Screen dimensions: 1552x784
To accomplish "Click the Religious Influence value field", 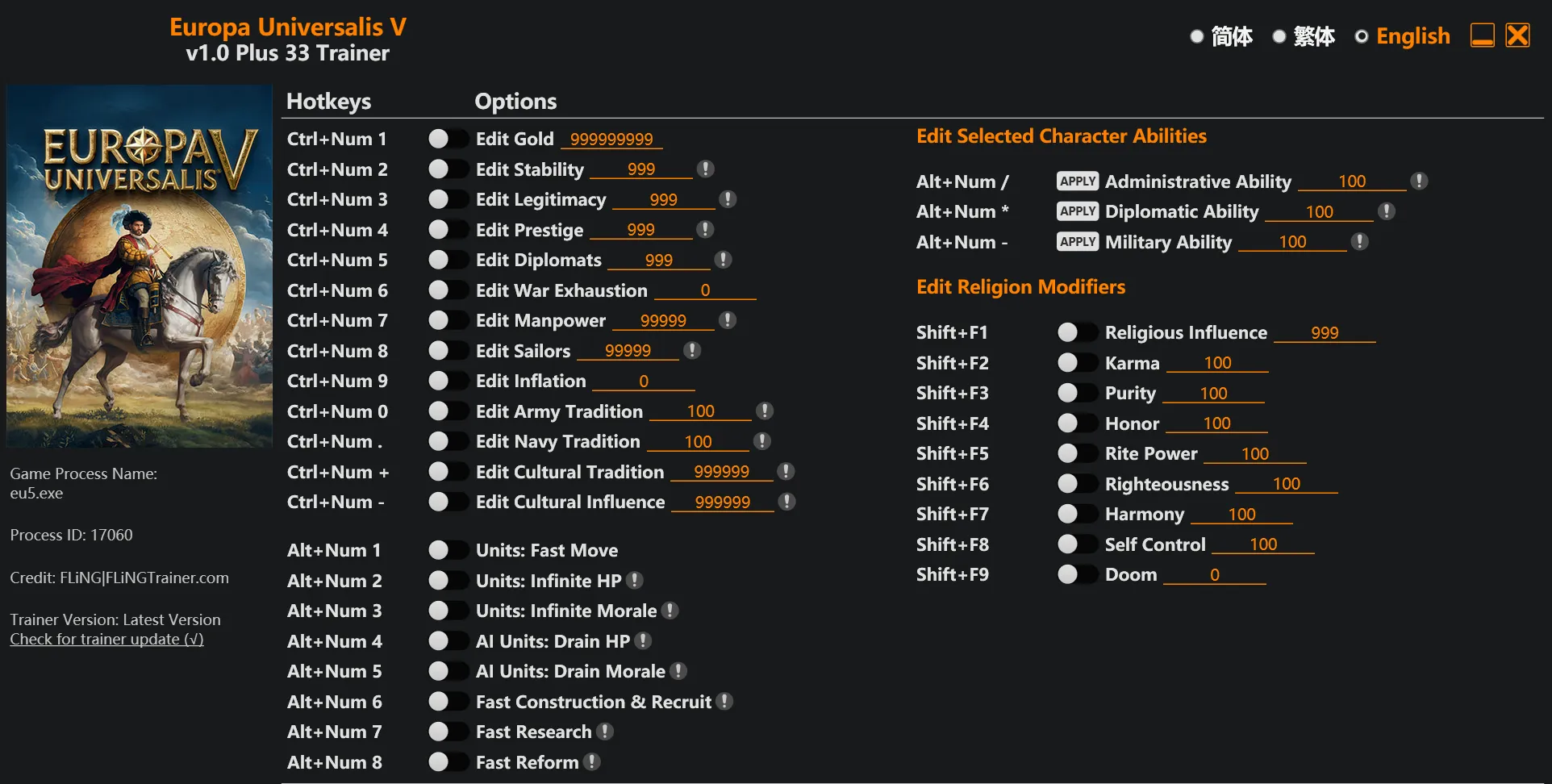I will point(1324,332).
